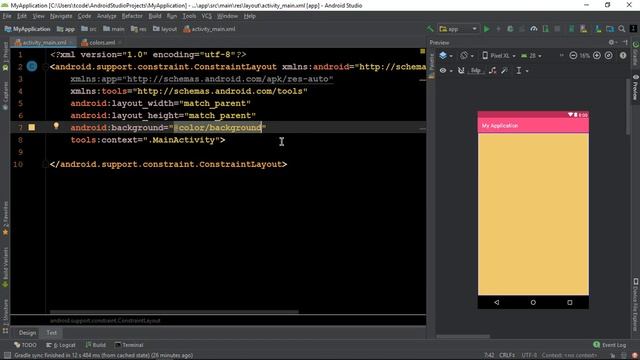The width and height of the screenshot is (640, 360).
Task: Run the app with the green play button
Action: click(x=487, y=29)
